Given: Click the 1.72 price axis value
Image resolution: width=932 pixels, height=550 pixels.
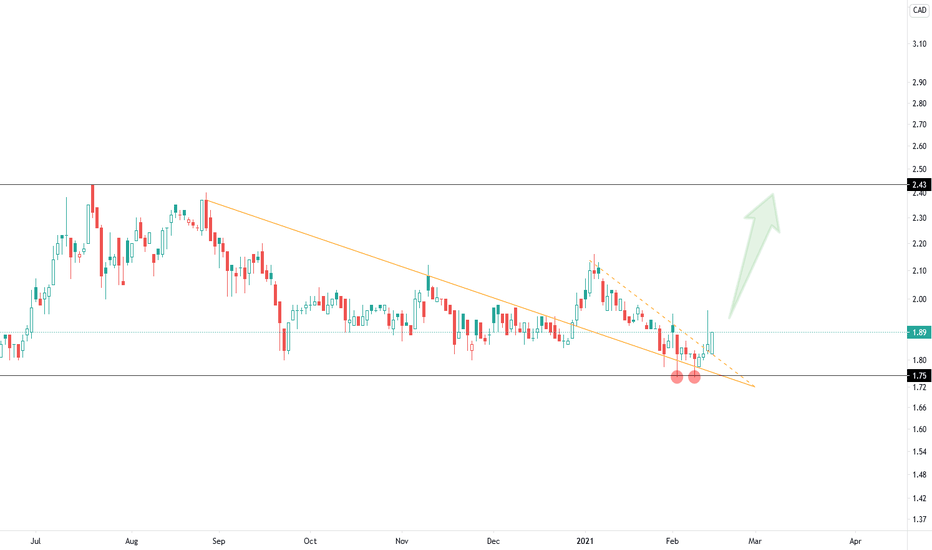Looking at the screenshot, I should pos(919,387).
